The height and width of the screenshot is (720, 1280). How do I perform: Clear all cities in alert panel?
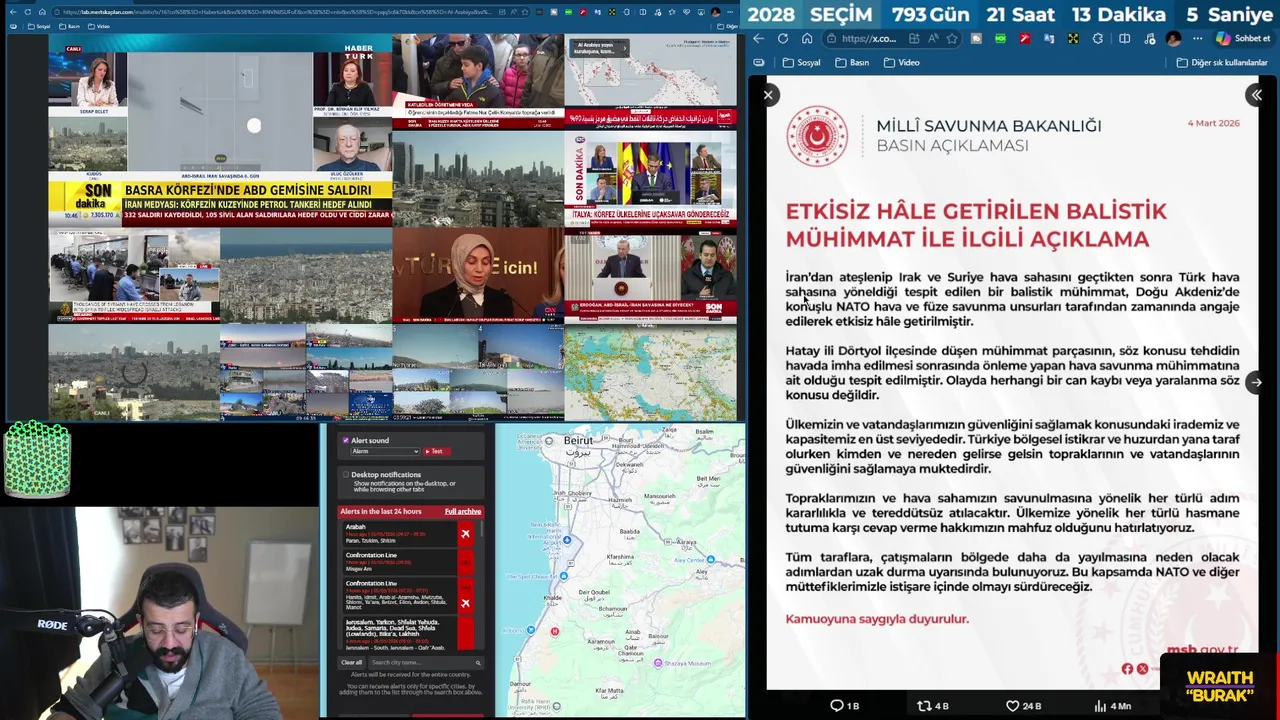tap(351, 662)
